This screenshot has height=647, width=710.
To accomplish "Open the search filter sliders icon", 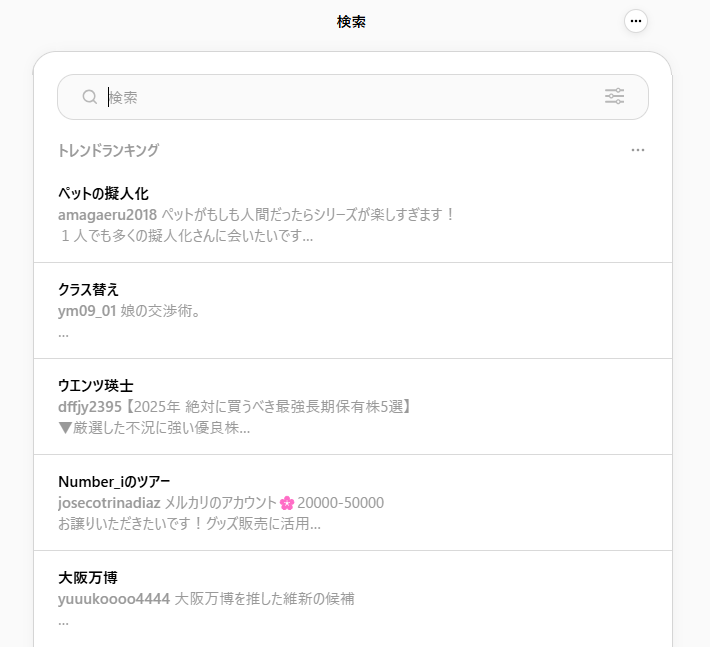I will tap(614, 96).
